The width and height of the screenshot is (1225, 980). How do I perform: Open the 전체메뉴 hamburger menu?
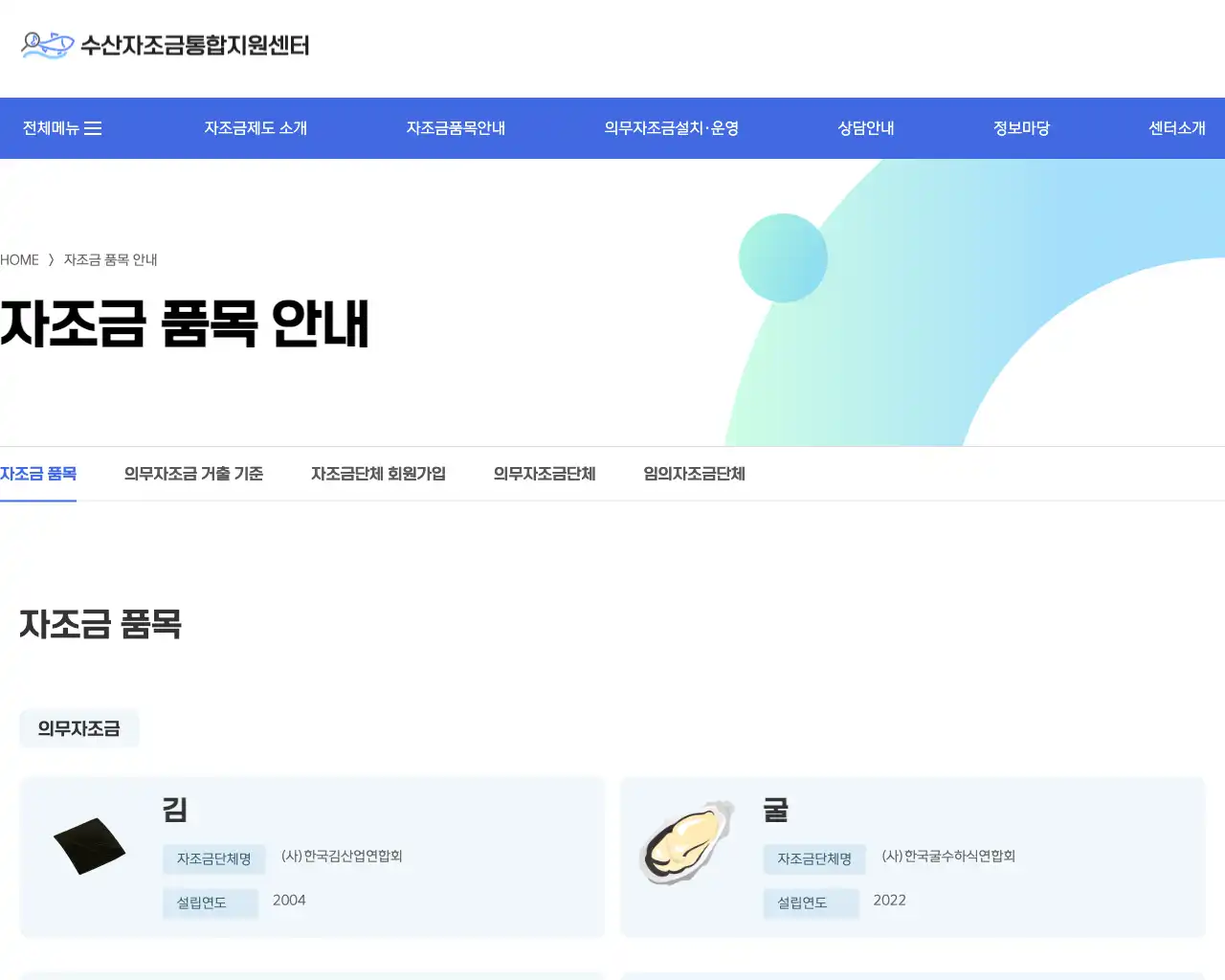pyautogui.click(x=60, y=127)
